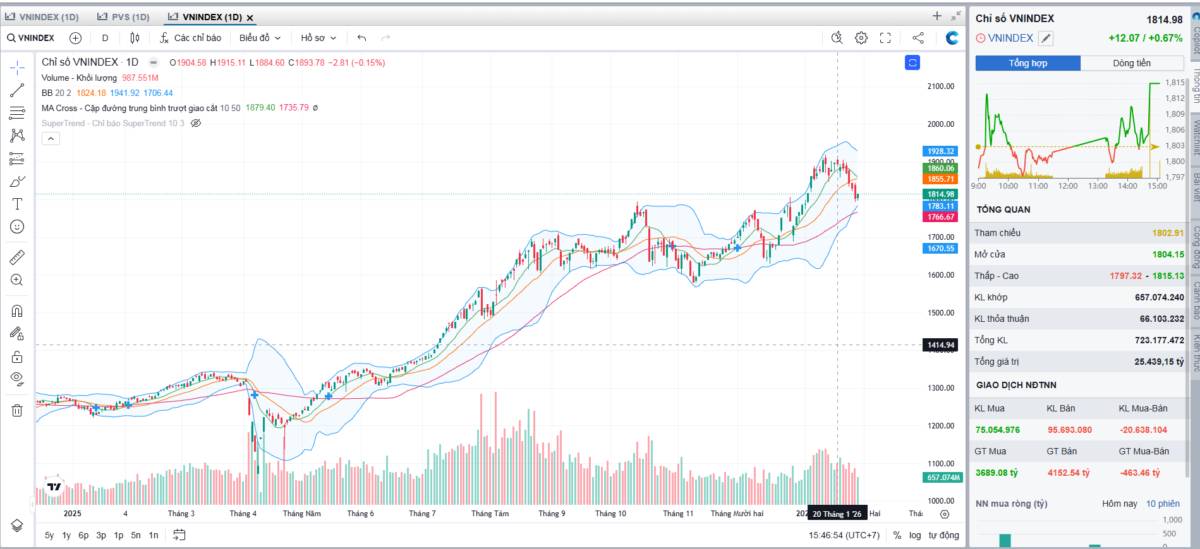This screenshot has width=1200, height=549.
Task: Toggle lock all drawing tools
Action: tap(17, 357)
